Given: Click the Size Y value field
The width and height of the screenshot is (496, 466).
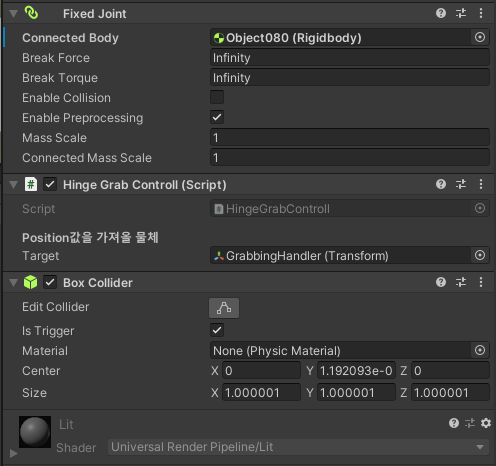Looking at the screenshot, I should click(x=356, y=393).
